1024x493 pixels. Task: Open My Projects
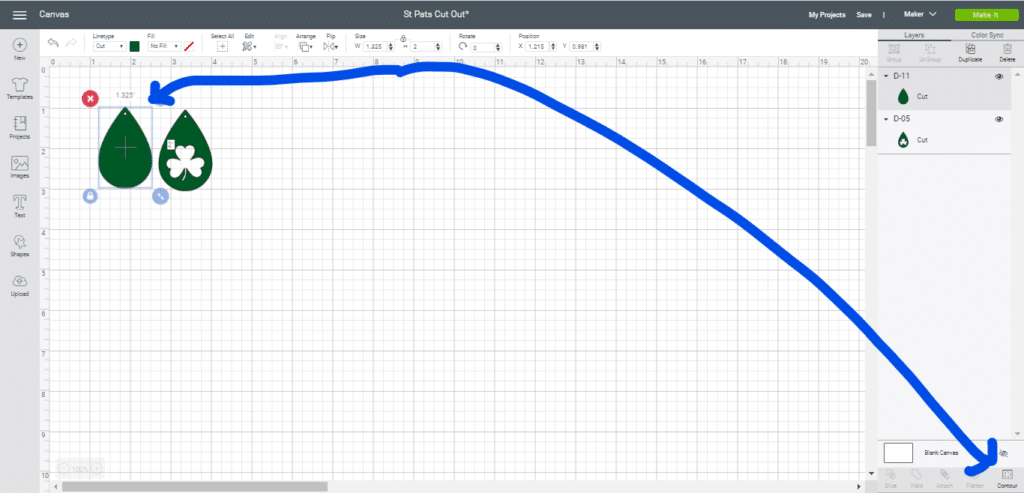827,15
